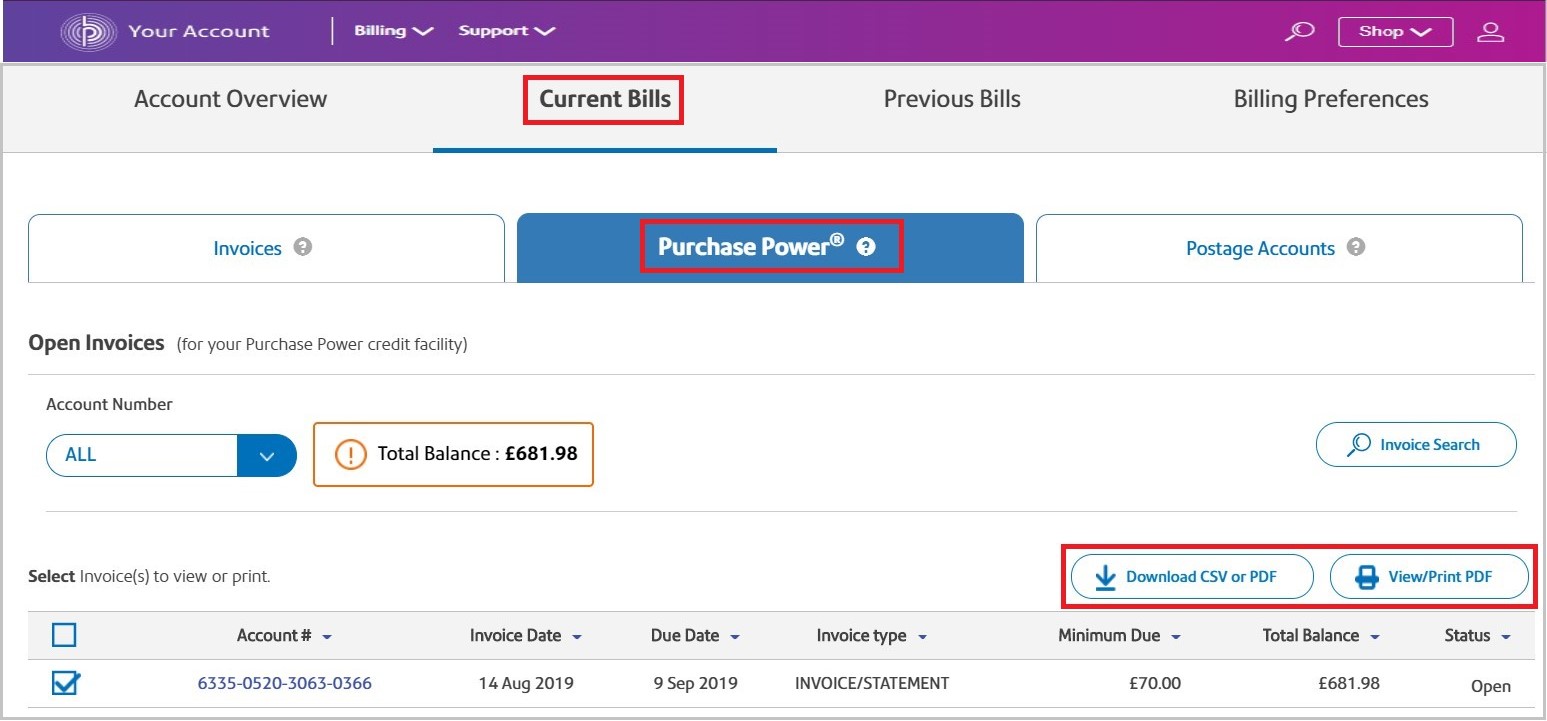Screen dimensions: 1547x721
Task: Sort by Account # column arrow
Action: pos(327,636)
